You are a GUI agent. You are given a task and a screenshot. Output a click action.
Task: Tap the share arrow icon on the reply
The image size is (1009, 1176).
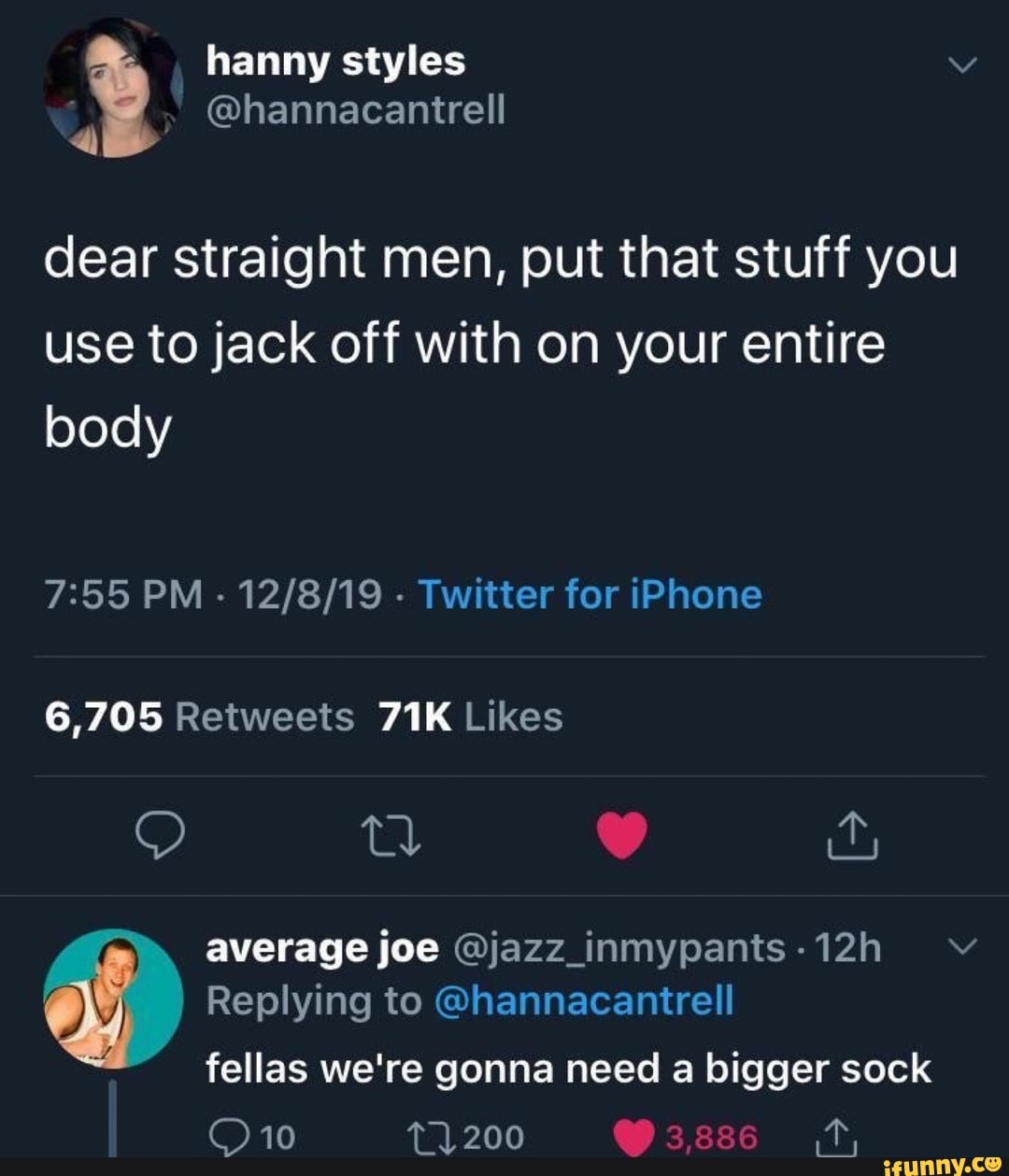(837, 1136)
